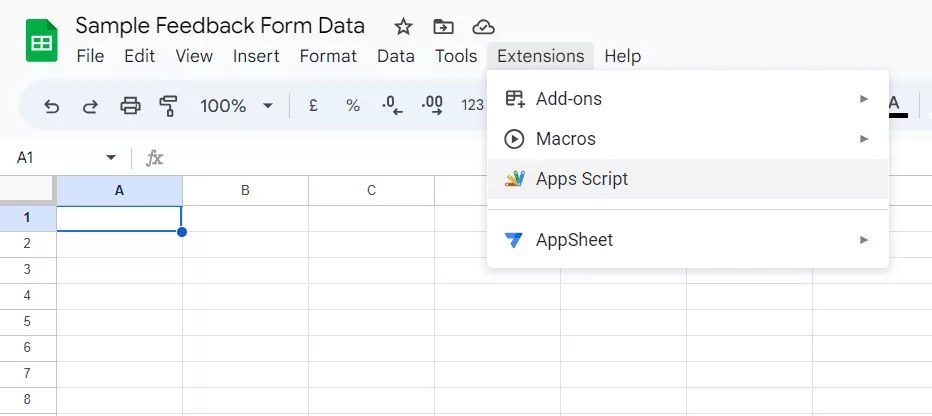932x416 pixels.
Task: Open the Tools menu
Action: [456, 56]
